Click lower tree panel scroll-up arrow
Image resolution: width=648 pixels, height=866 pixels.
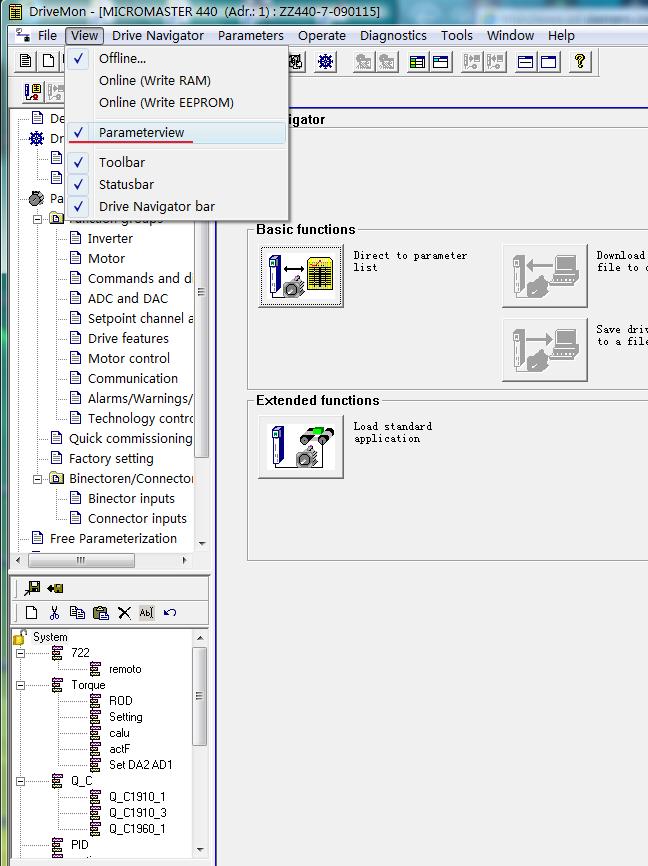click(x=200, y=638)
